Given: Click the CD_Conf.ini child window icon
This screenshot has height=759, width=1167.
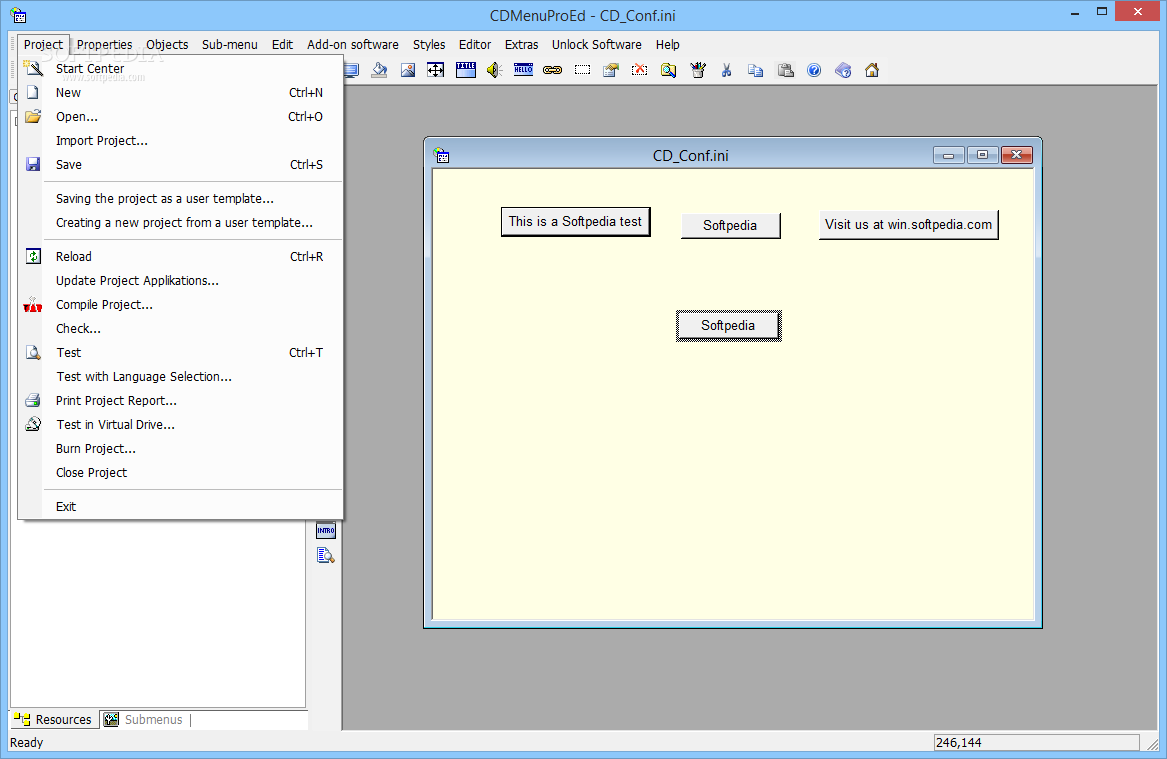Looking at the screenshot, I should point(442,156).
